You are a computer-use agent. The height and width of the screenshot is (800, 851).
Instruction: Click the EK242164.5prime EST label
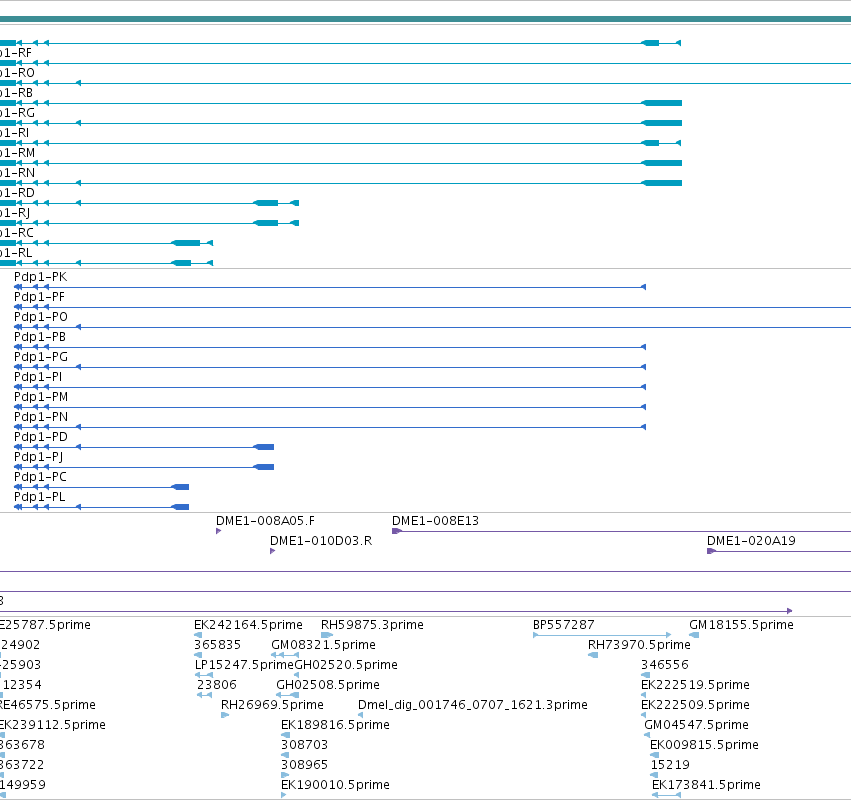(x=248, y=625)
